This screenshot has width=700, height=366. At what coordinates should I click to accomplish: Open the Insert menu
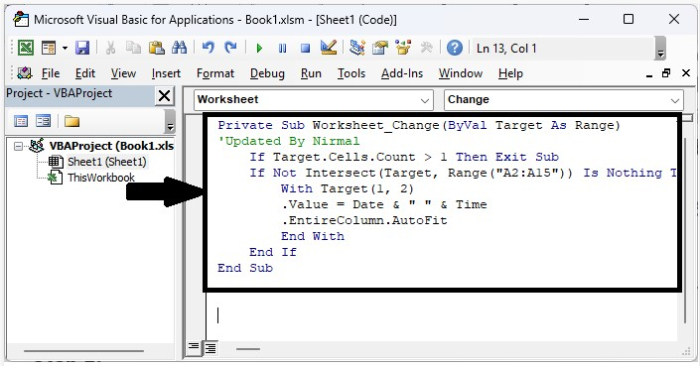coord(166,73)
